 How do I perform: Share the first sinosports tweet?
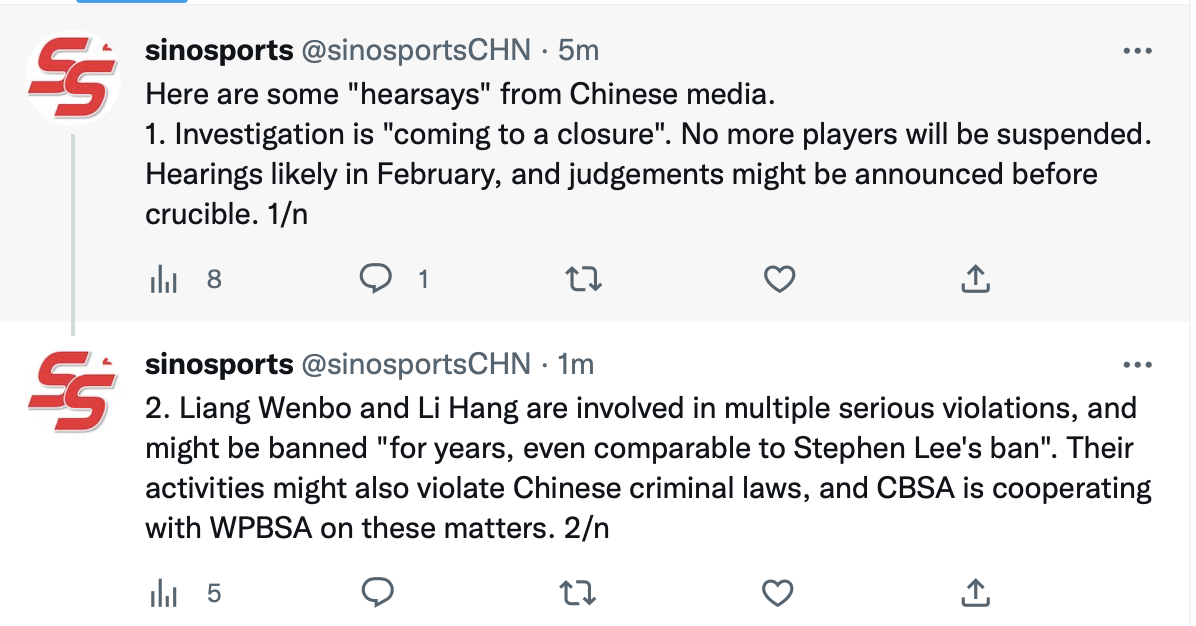[975, 281]
